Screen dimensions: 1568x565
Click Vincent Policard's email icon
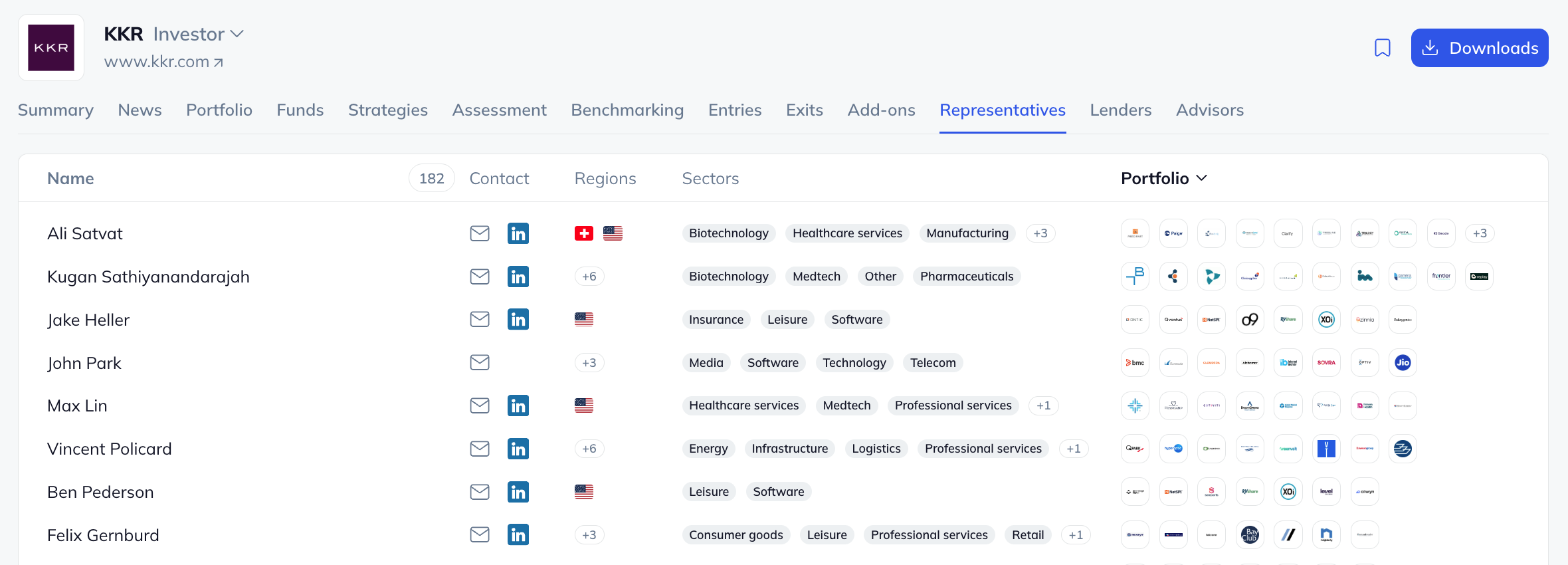coord(480,449)
